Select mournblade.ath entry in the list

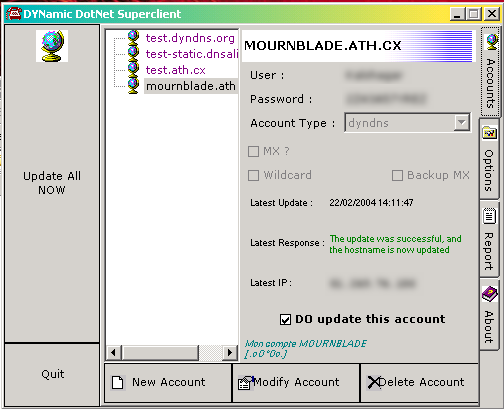click(191, 86)
